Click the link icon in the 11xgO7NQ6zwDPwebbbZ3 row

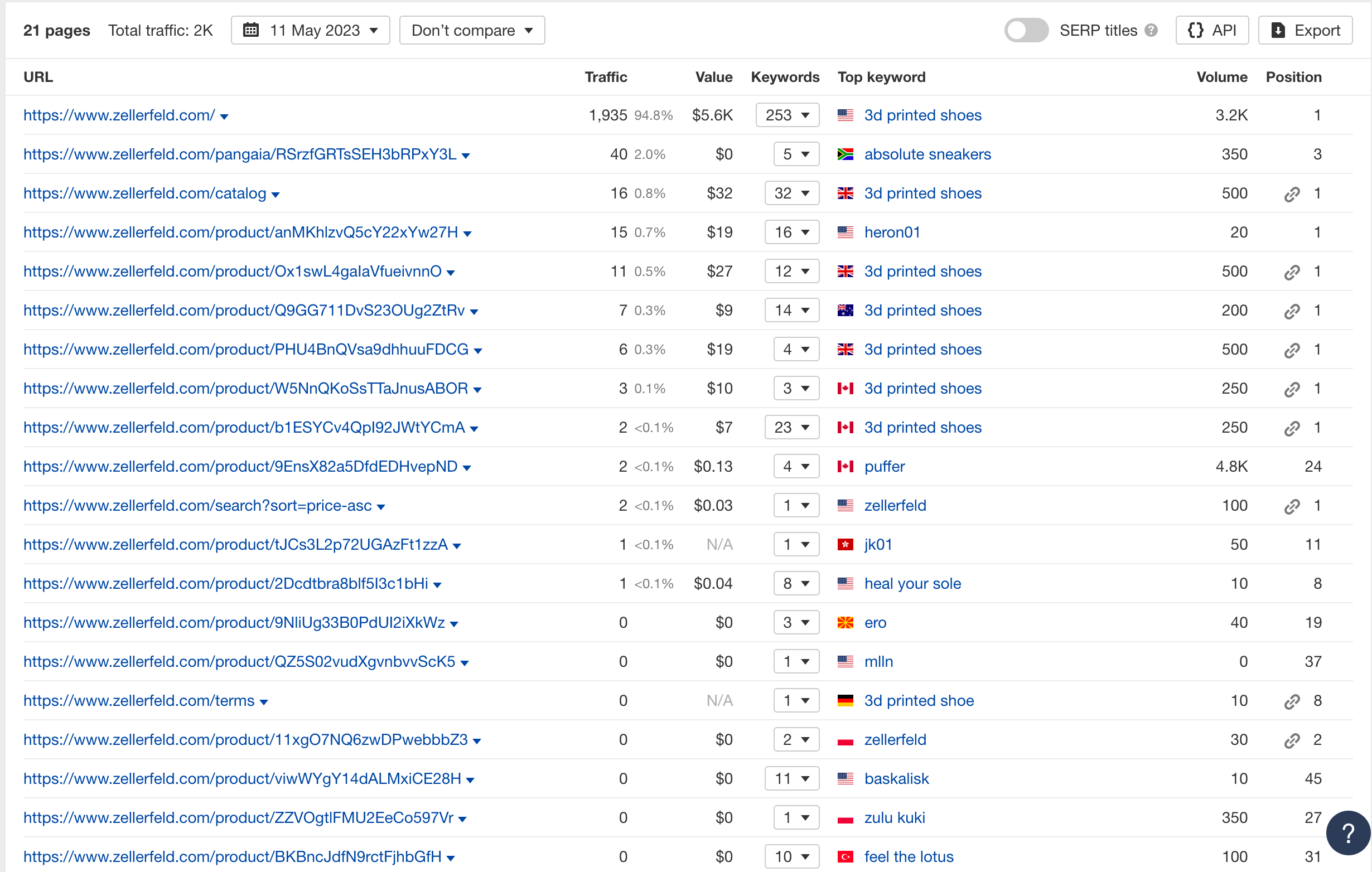coord(1292,740)
